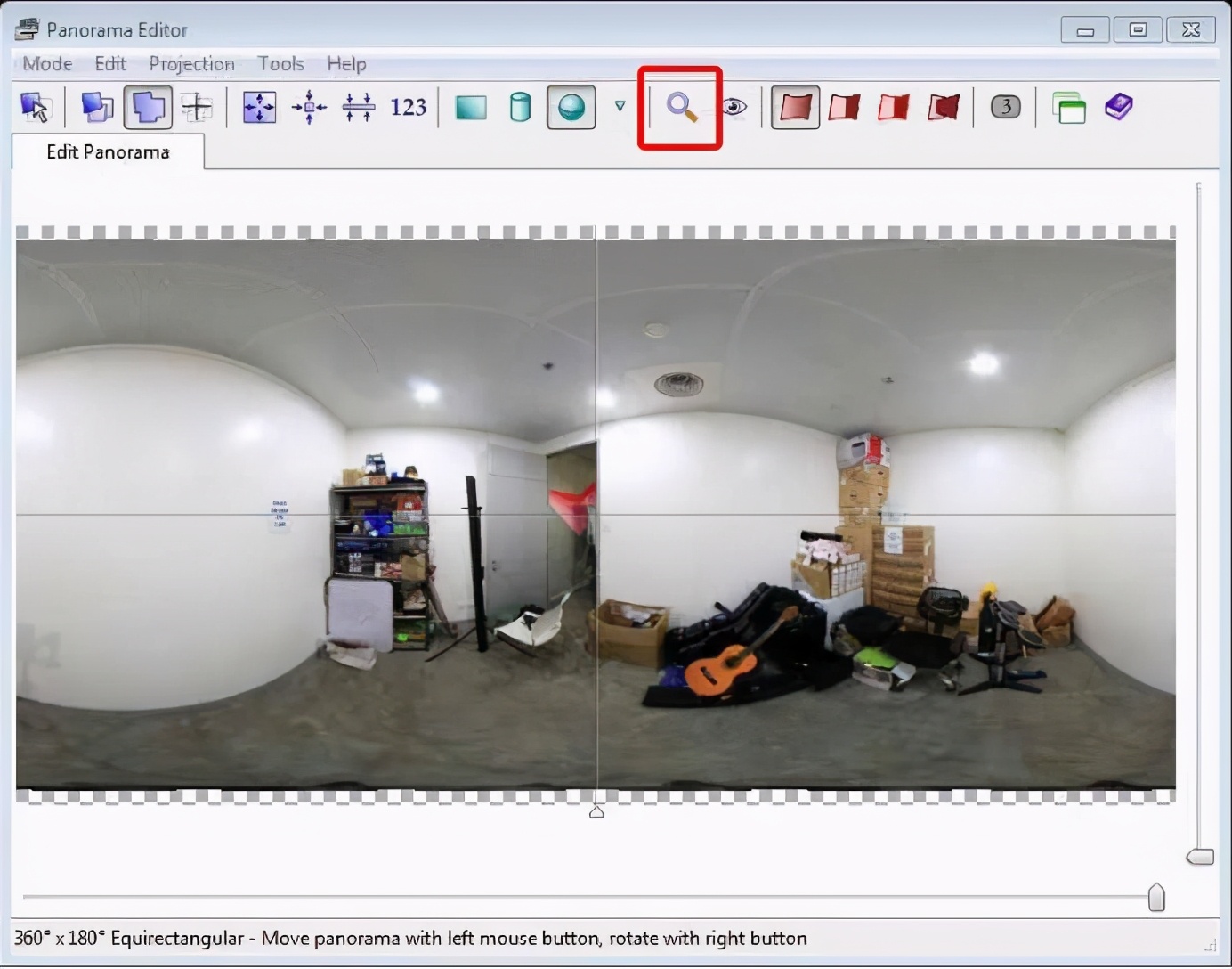Choose the set center point crosshair tool
Screen dimensions: 1232x969
pyautogui.click(x=197, y=108)
